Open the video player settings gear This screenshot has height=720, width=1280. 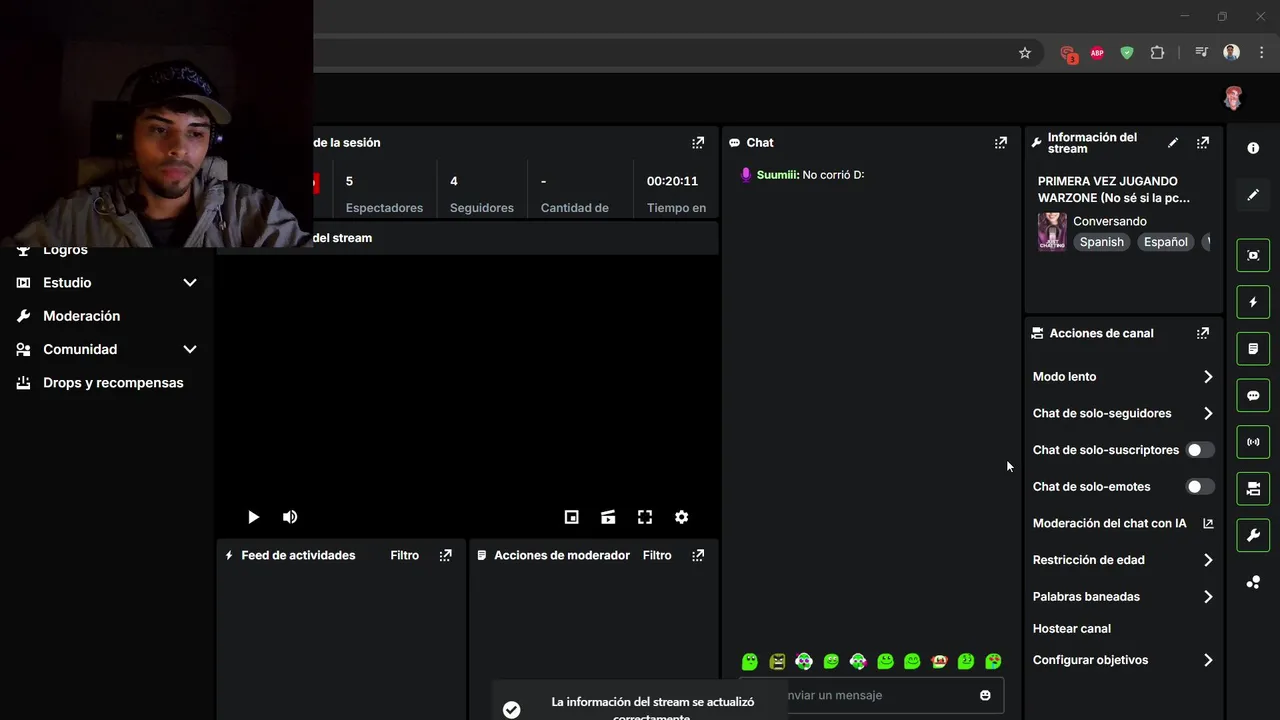point(681,517)
